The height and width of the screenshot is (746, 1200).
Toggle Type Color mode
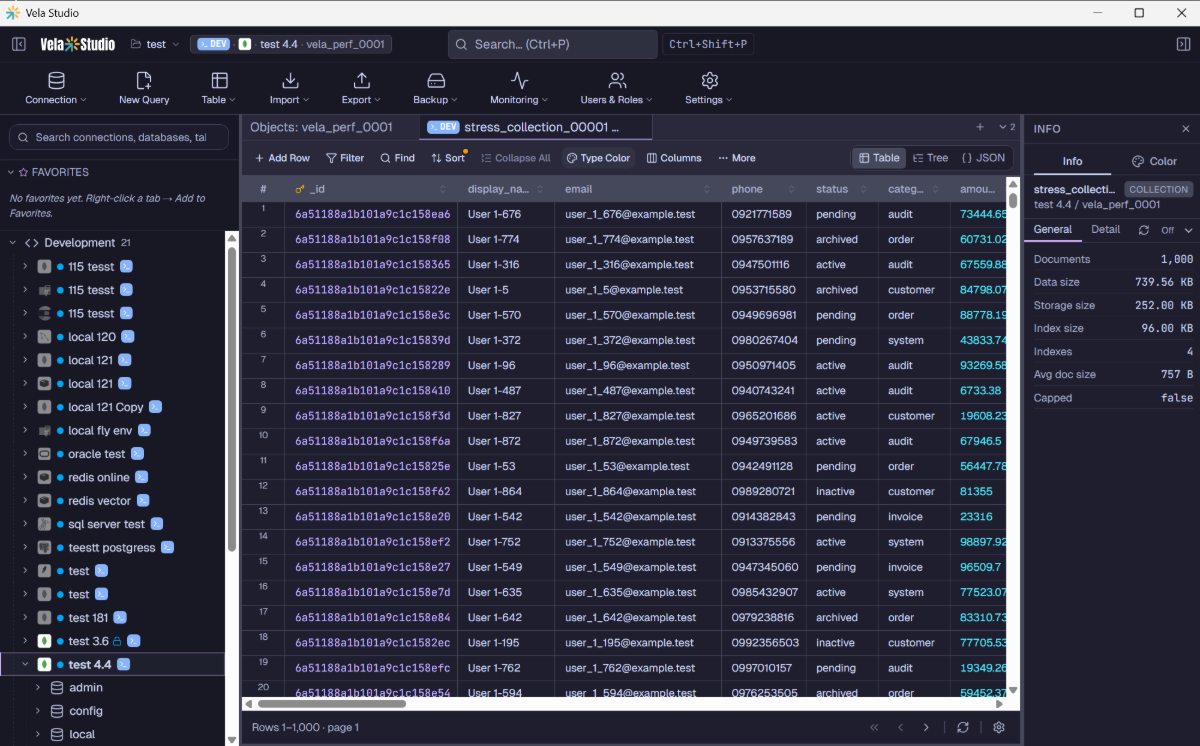pyautogui.click(x=598, y=158)
